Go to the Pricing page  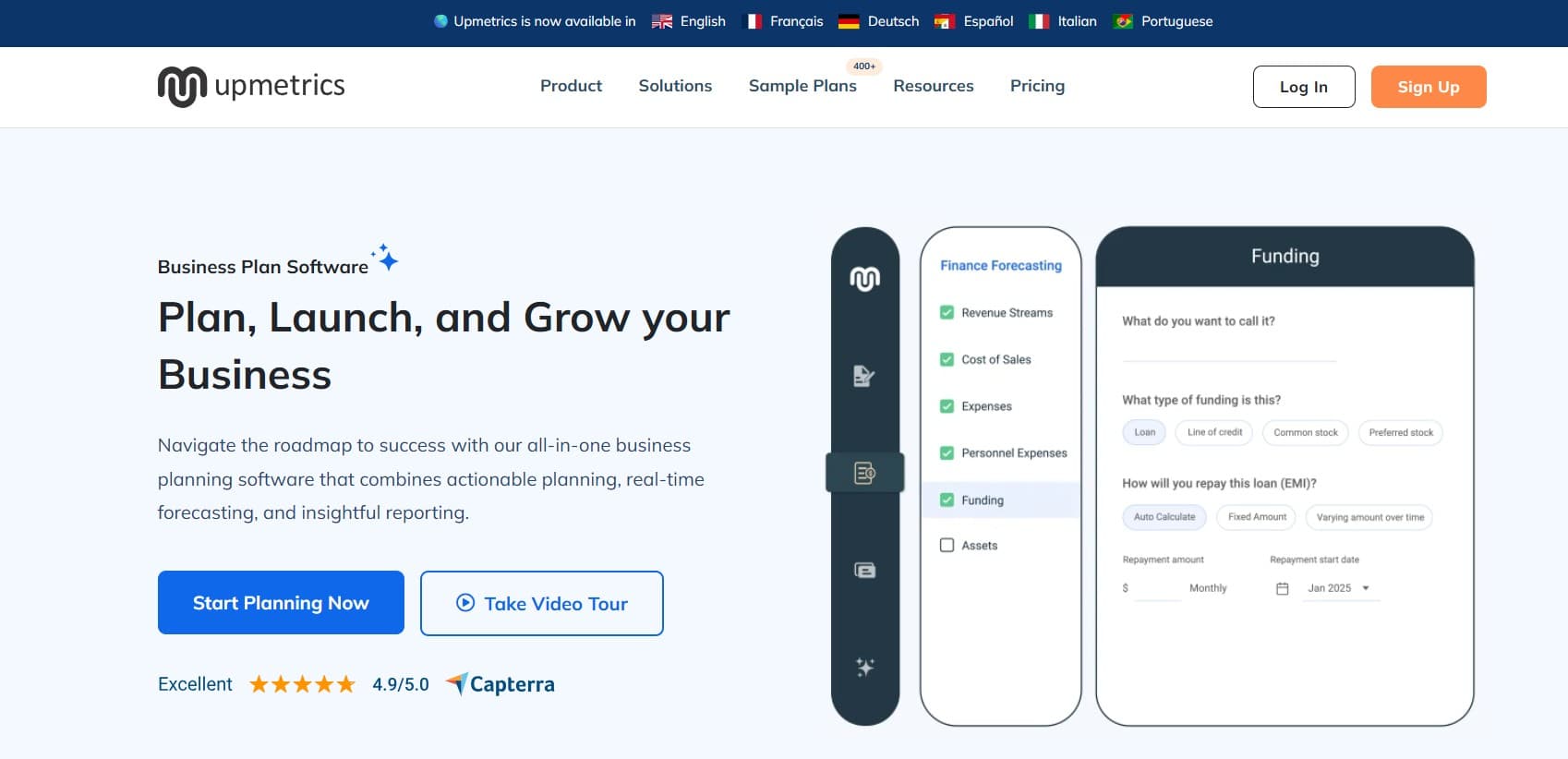1037,86
